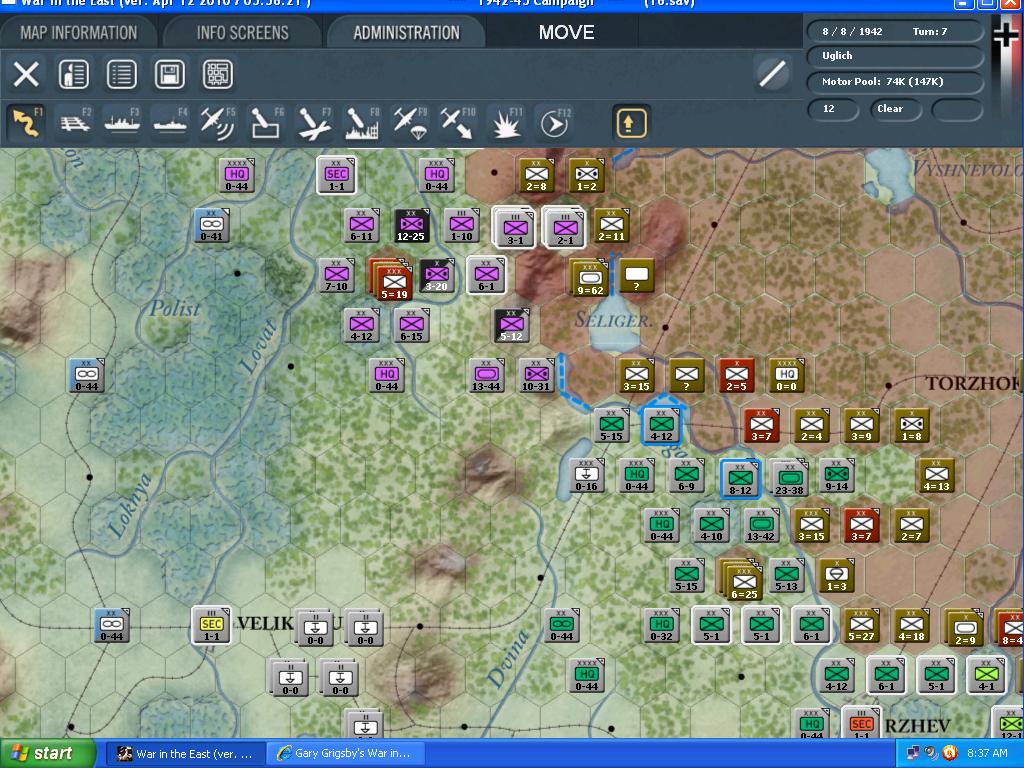Select the yellow SEC unit 1-1 near Velikie
Image resolution: width=1024 pixels, height=768 pixels.
pyautogui.click(x=212, y=626)
